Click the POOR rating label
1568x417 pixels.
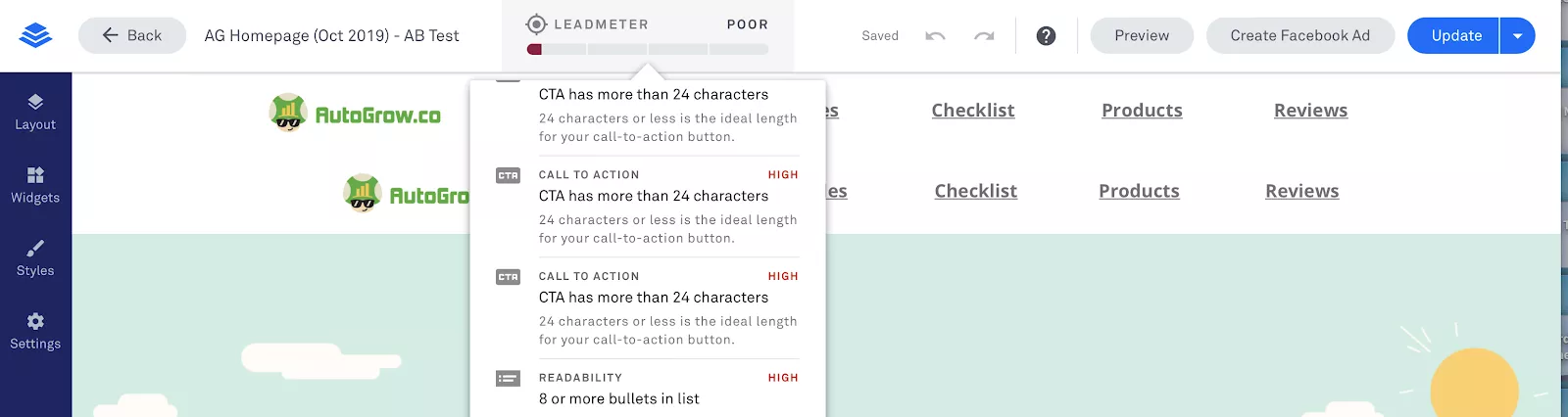pos(748,24)
